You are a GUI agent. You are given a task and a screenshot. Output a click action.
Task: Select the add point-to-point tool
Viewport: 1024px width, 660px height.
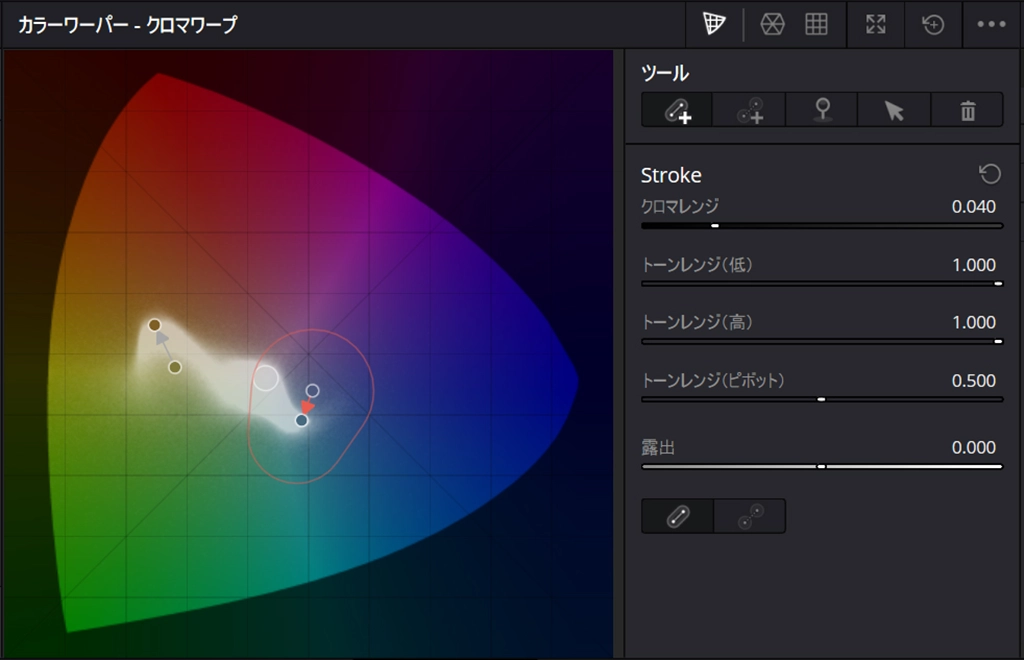pyautogui.click(x=750, y=110)
